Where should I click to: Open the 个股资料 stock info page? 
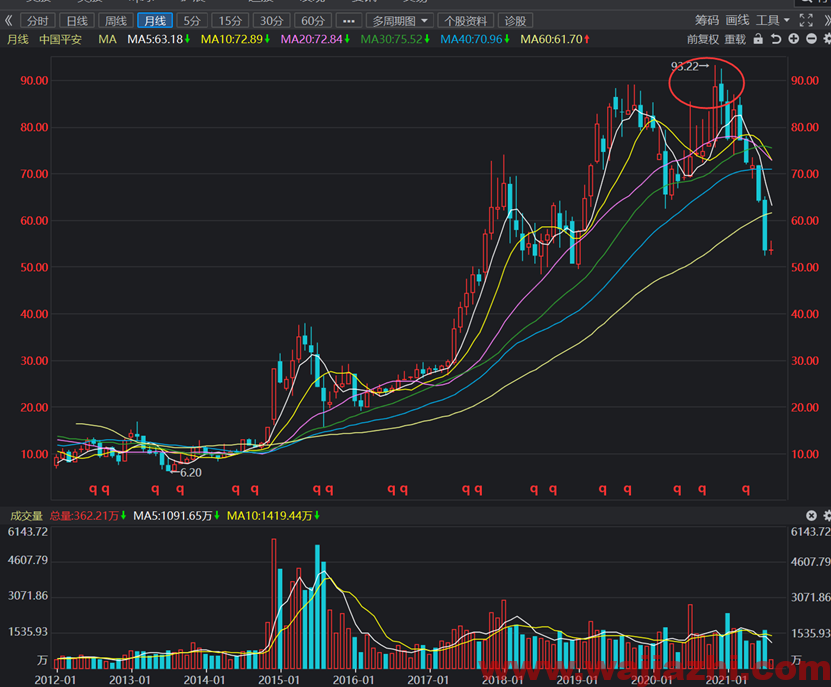[466, 21]
